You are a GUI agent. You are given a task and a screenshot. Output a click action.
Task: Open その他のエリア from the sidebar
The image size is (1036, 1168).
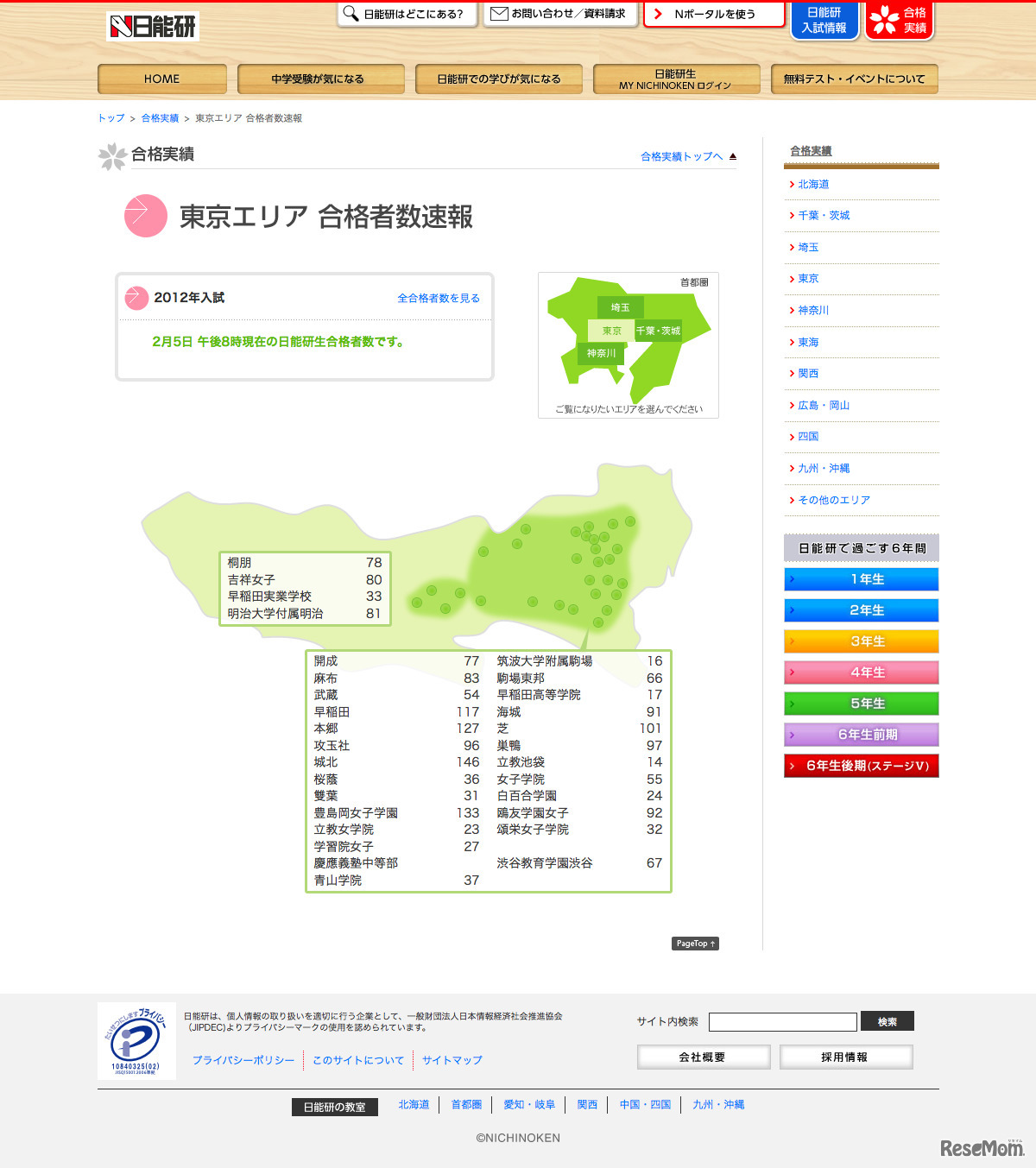coord(834,500)
